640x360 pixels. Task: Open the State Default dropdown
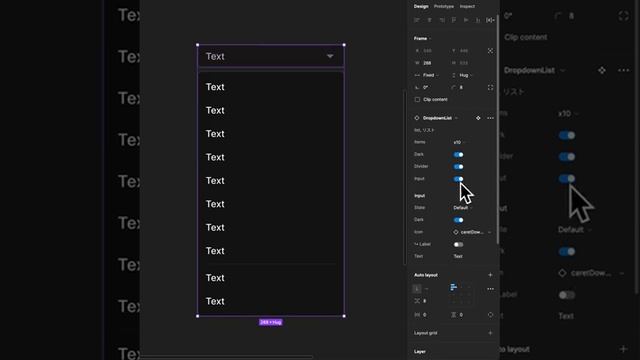[x=462, y=208]
